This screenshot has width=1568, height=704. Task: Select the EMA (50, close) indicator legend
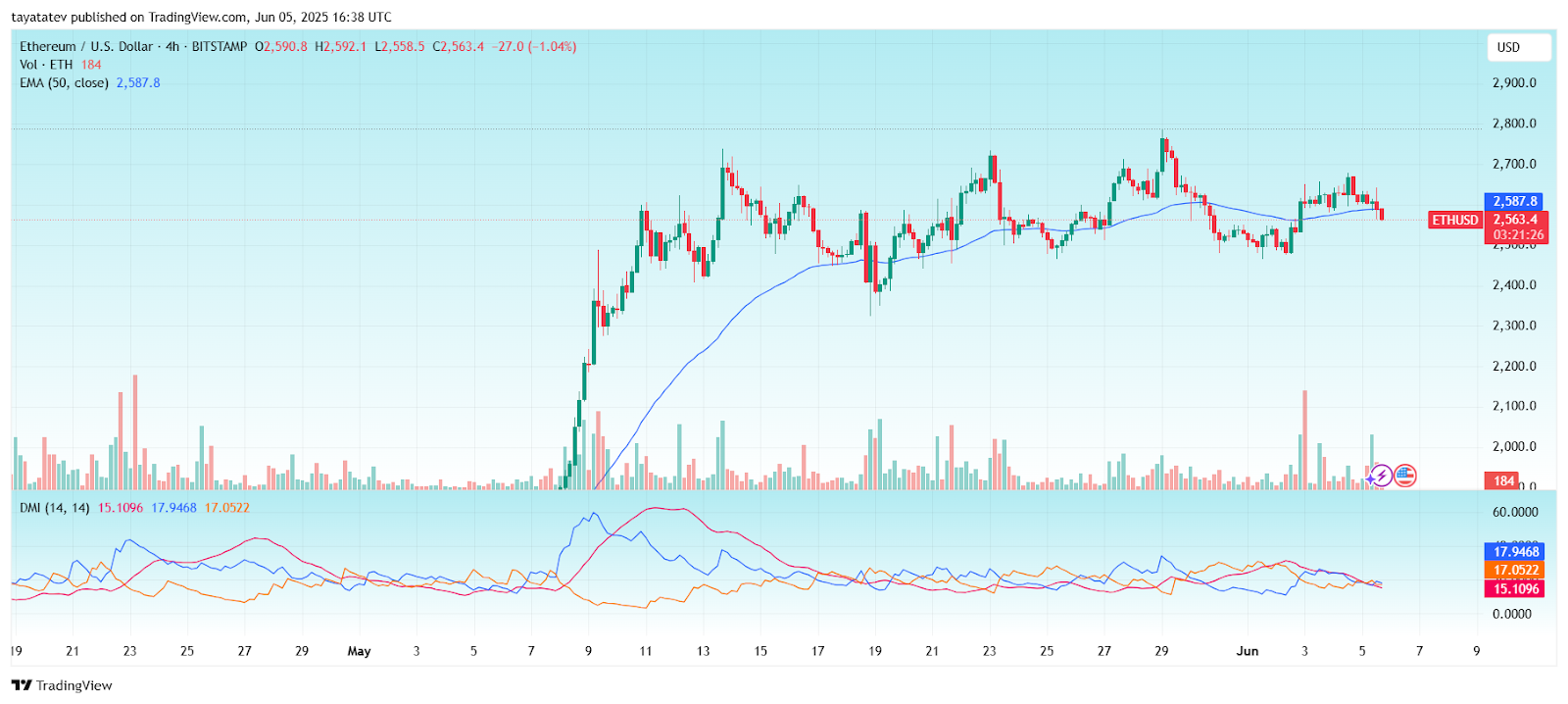tap(65, 83)
